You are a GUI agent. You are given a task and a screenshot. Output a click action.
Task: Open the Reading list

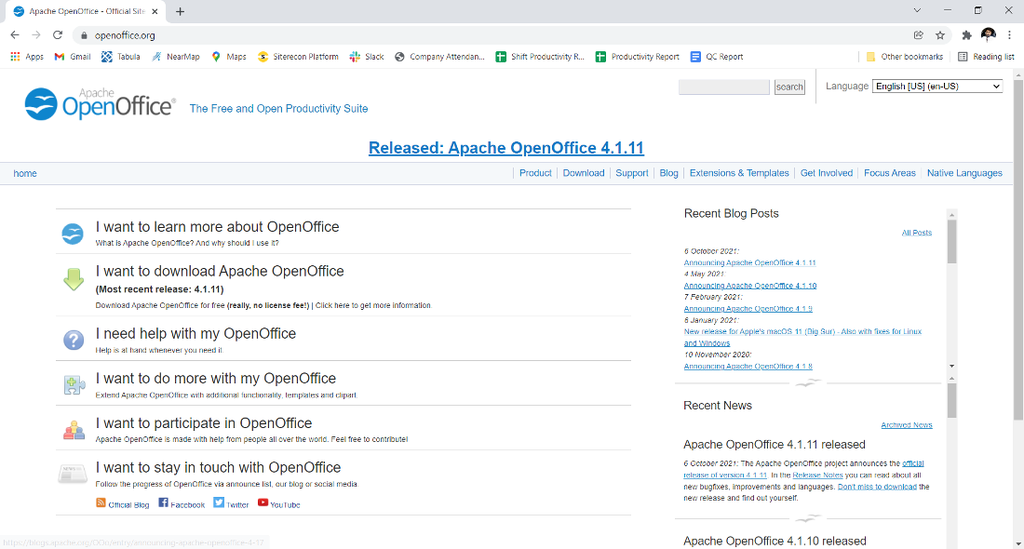coord(986,57)
